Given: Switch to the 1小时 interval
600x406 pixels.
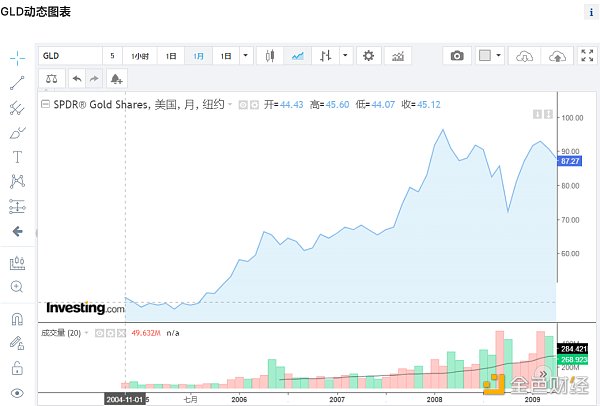Looking at the screenshot, I should [140, 56].
